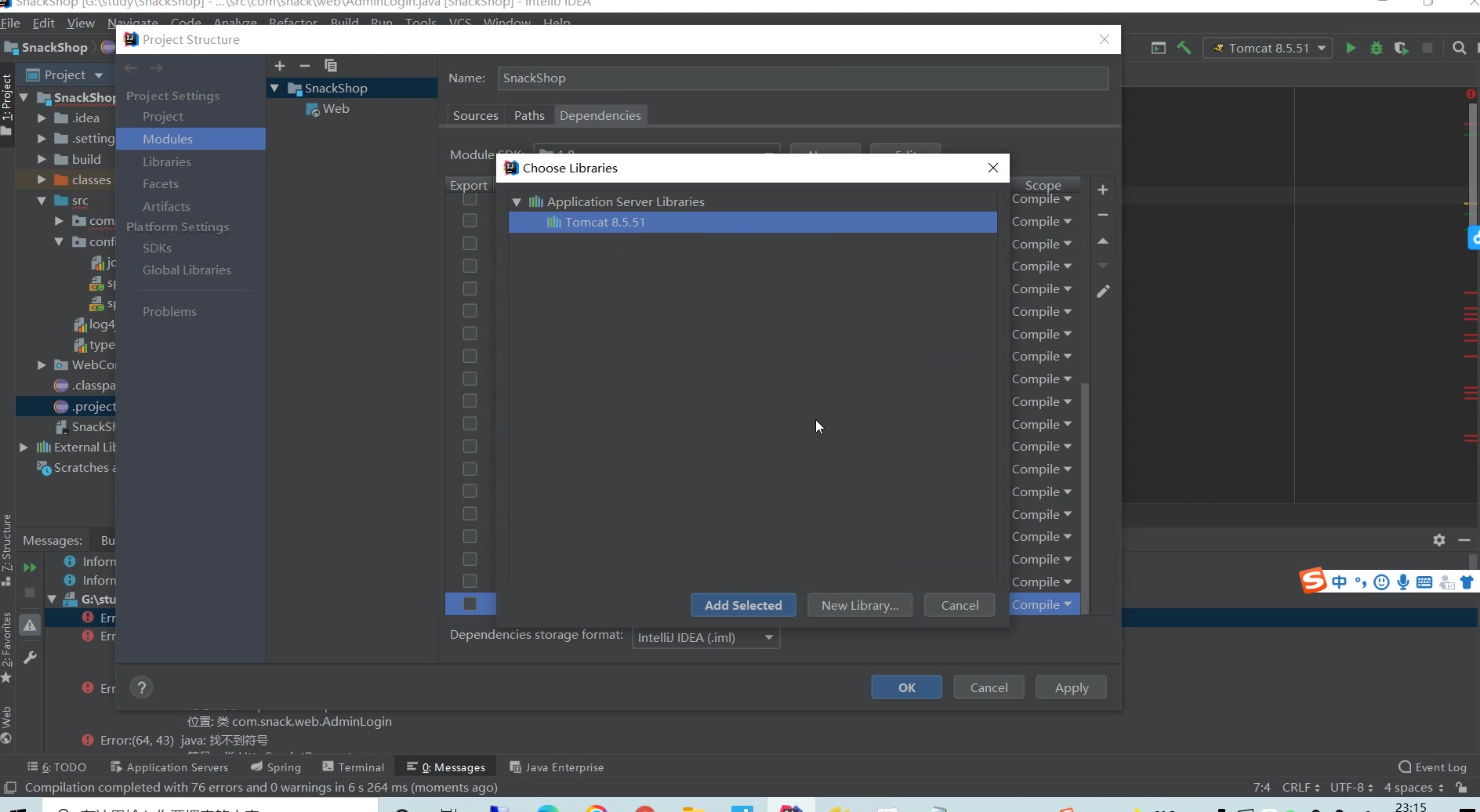This screenshot has height=812, width=1480.
Task: Click the add module plus icon
Action: tap(280, 66)
